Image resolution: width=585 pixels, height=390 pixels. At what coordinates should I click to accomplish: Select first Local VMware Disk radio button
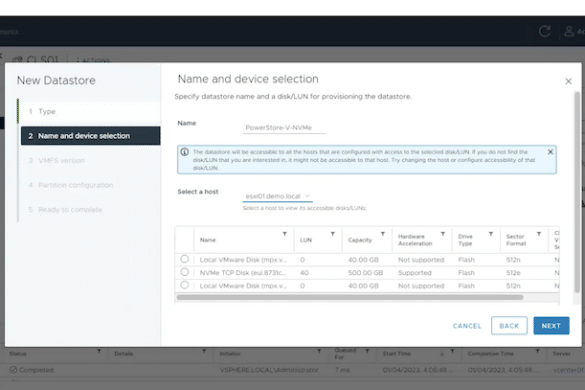click(184, 259)
